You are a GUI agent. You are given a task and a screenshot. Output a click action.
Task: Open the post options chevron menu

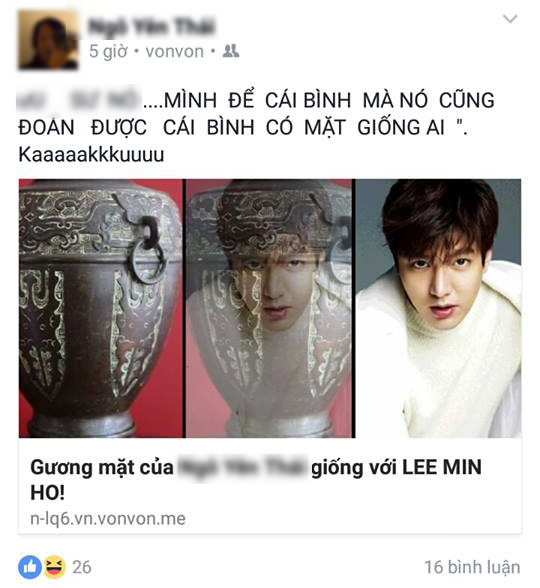tap(510, 18)
